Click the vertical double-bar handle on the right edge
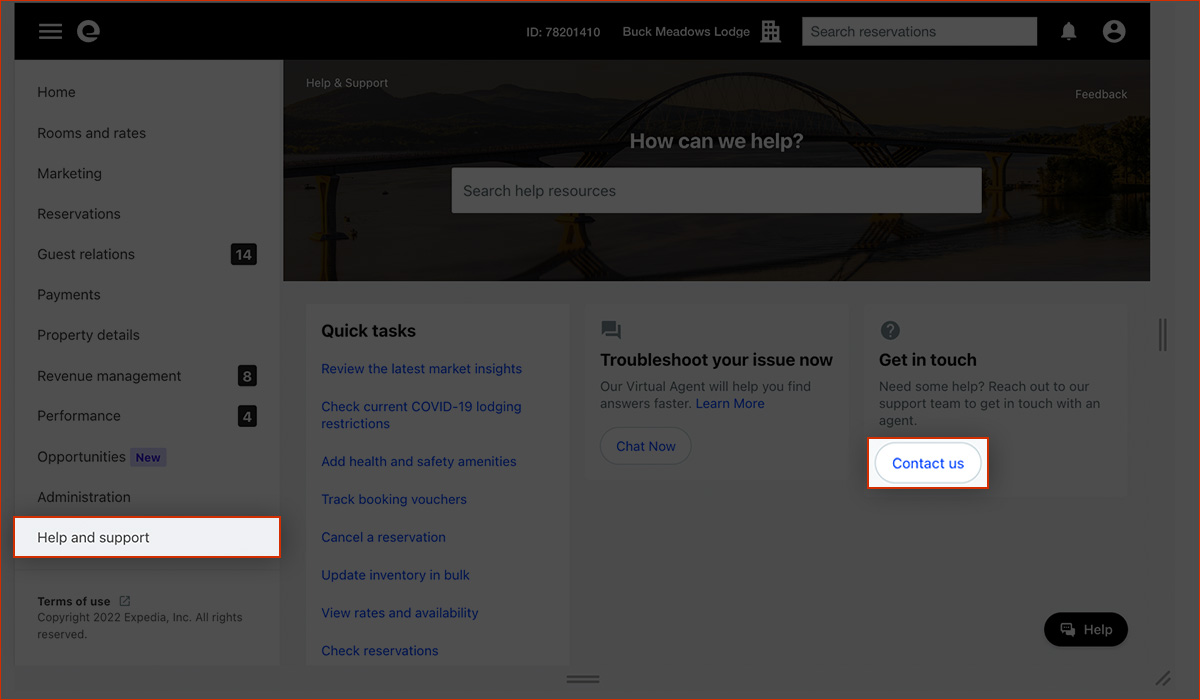This screenshot has width=1200, height=700. [x=1162, y=335]
